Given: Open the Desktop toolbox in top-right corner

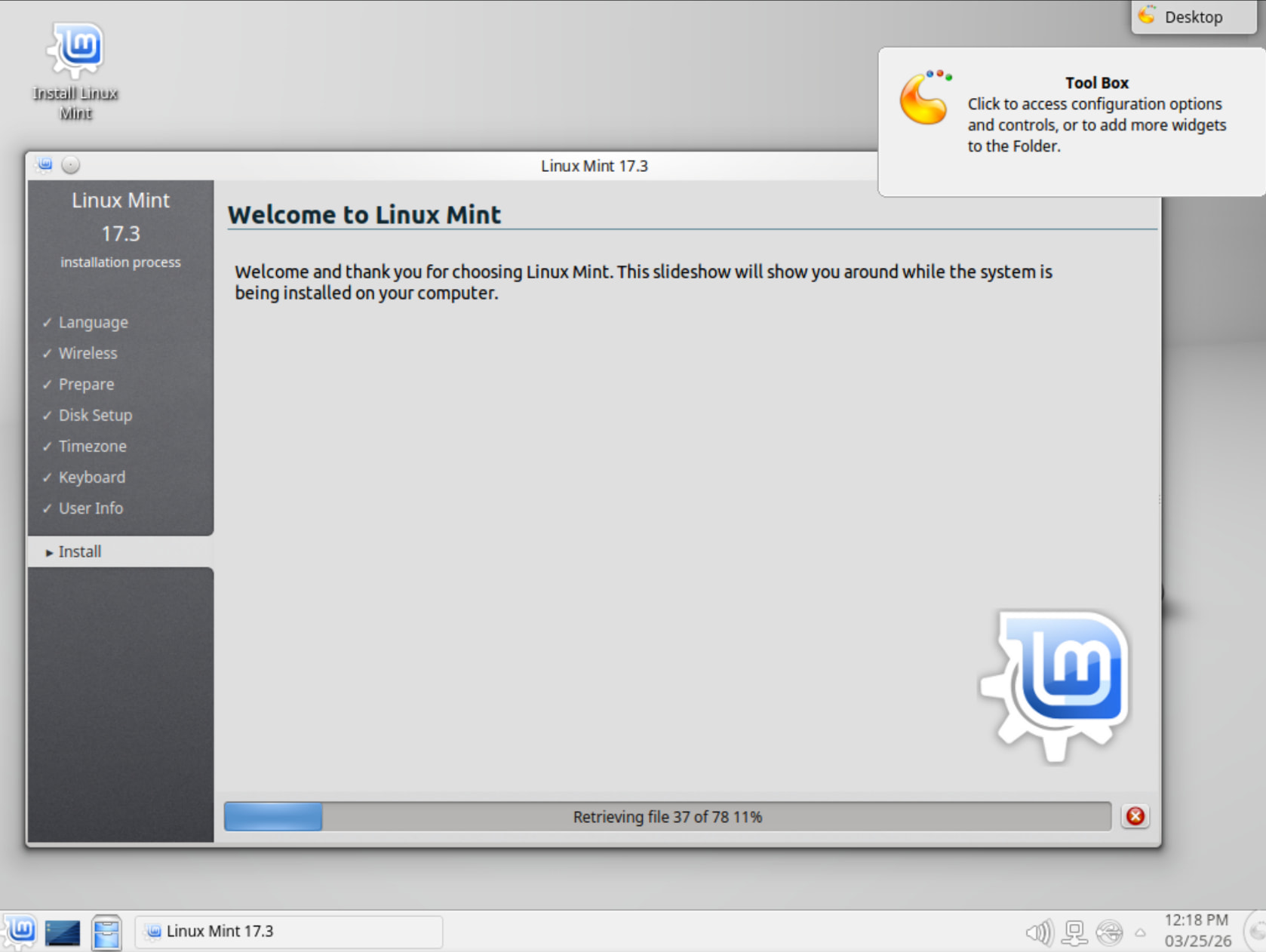Looking at the screenshot, I should pyautogui.click(x=1192, y=17).
